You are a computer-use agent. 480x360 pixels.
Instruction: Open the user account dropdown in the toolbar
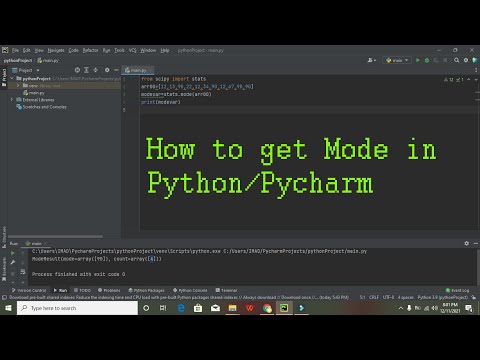[372, 60]
